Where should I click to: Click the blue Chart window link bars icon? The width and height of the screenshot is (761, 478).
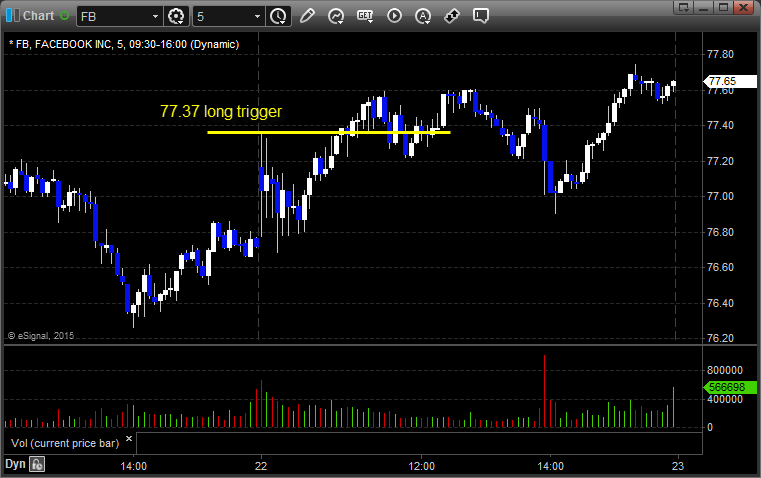point(13,16)
